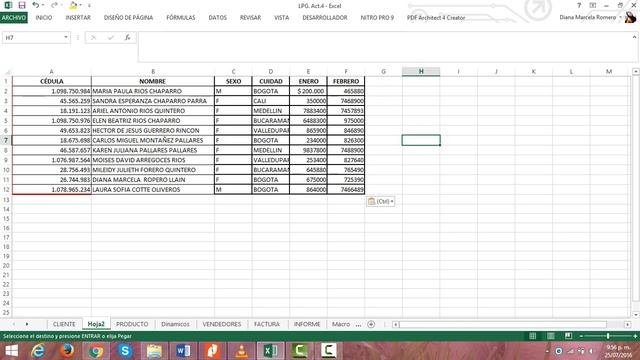The width and height of the screenshot is (640, 360).
Task: Select cell MARIA PAULA RIOS CHAPARRO
Action: [153, 91]
